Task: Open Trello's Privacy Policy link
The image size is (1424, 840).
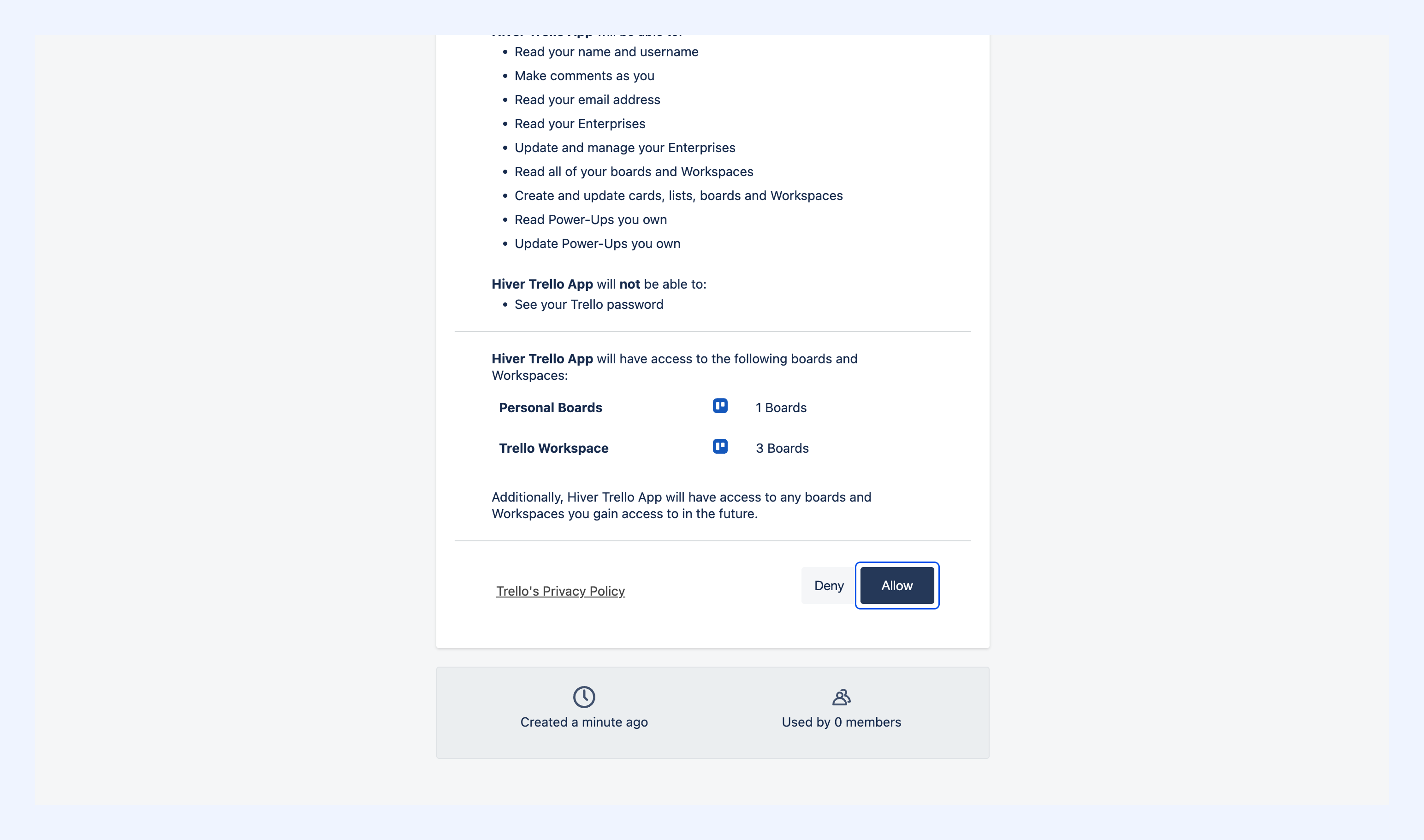Action: [561, 591]
